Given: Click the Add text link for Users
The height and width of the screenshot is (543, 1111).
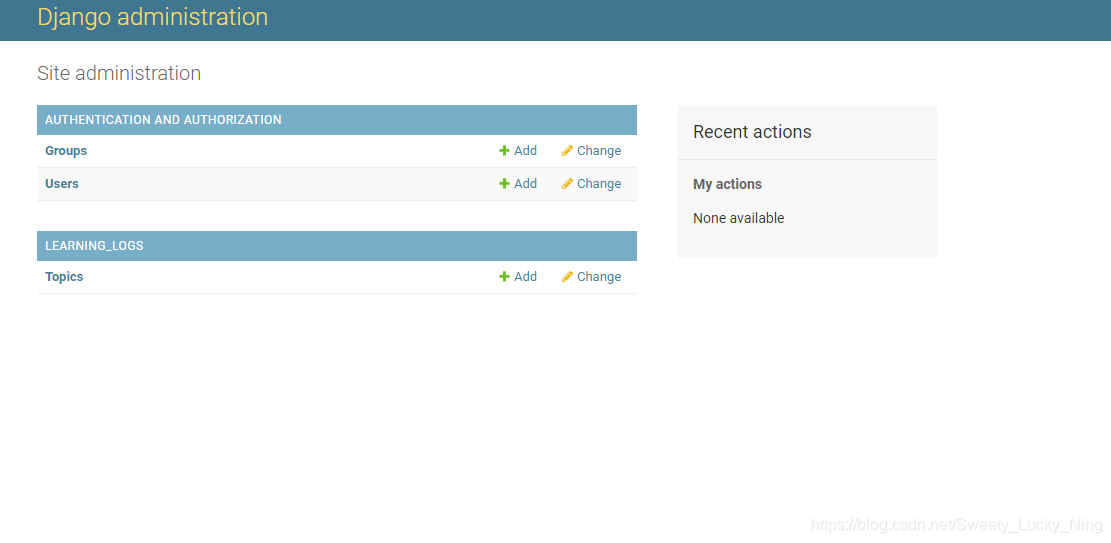Looking at the screenshot, I should (x=526, y=184).
